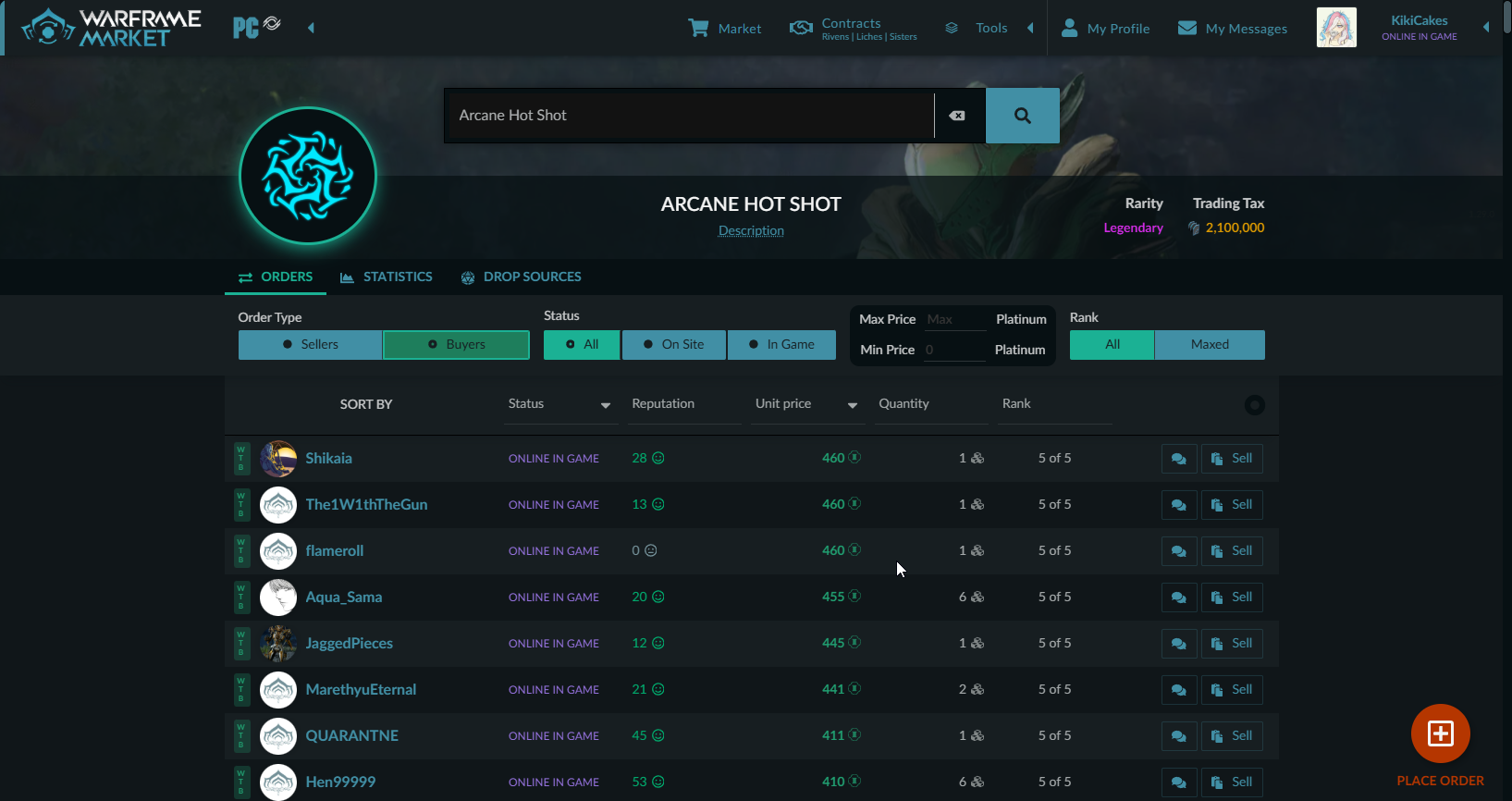1512x801 pixels.
Task: Message Hen99999 with the chat icon
Action: (1179, 783)
